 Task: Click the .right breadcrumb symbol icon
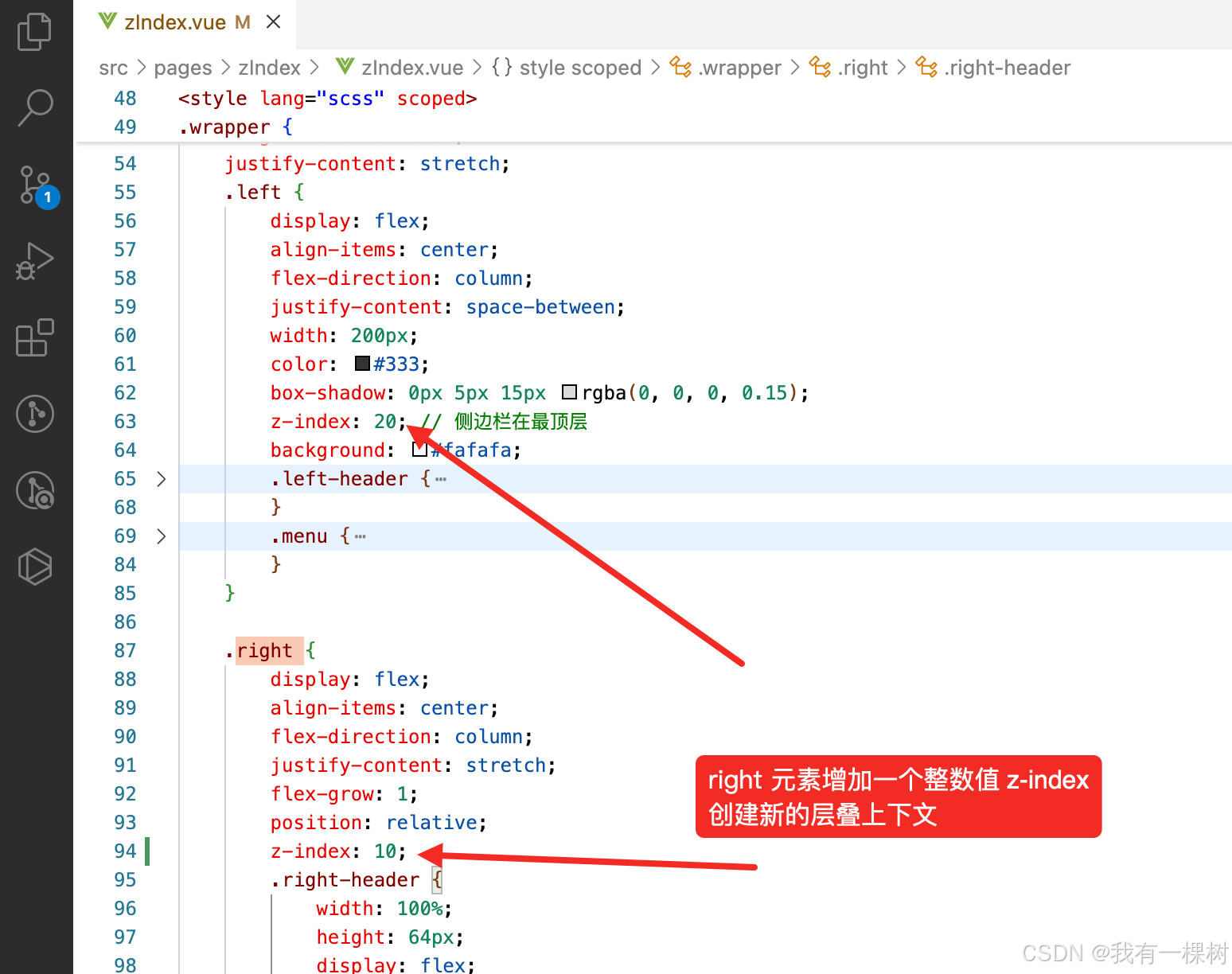820,67
